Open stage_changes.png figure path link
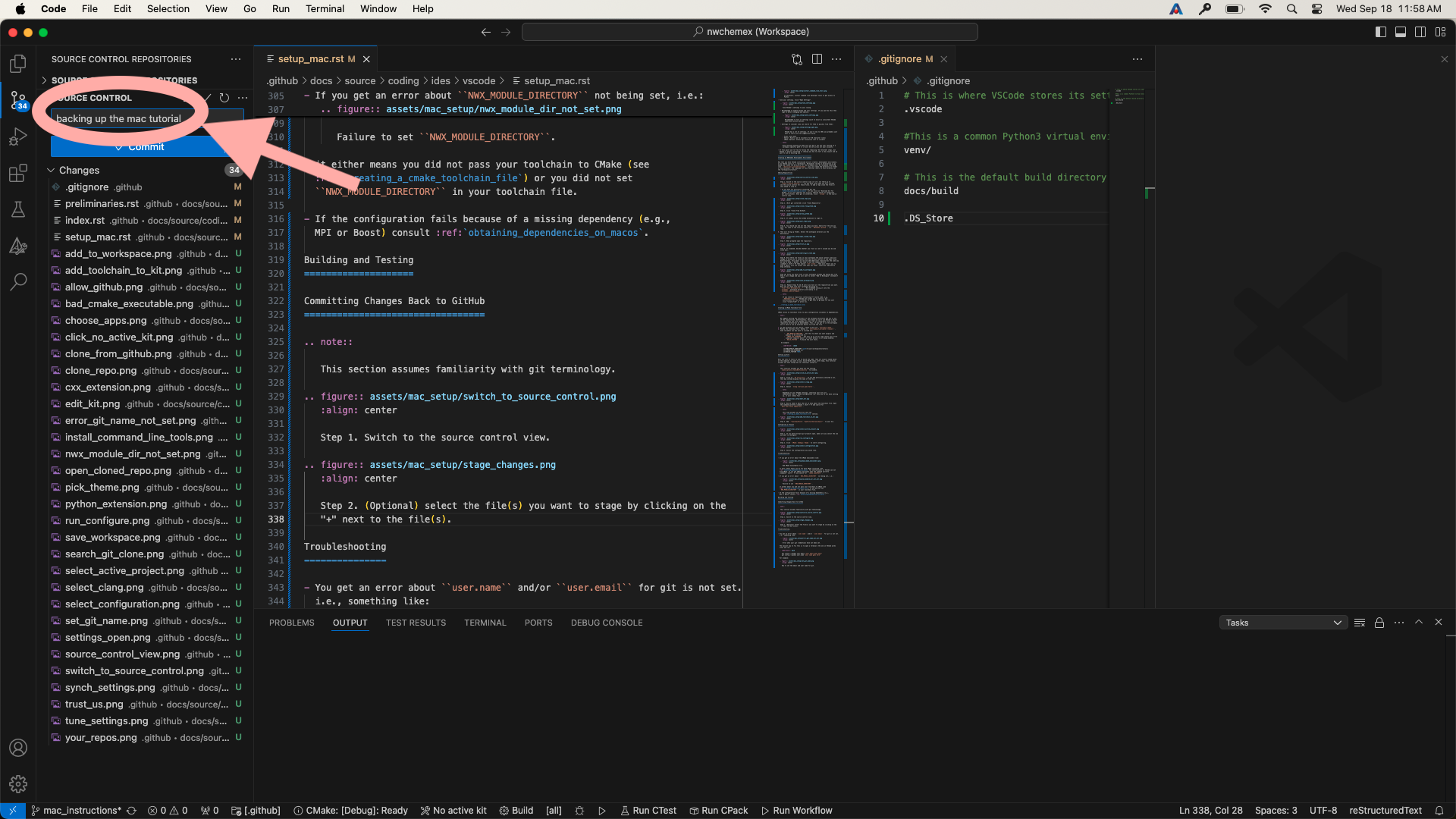Image resolution: width=1456 pixels, height=819 pixels. [462, 465]
